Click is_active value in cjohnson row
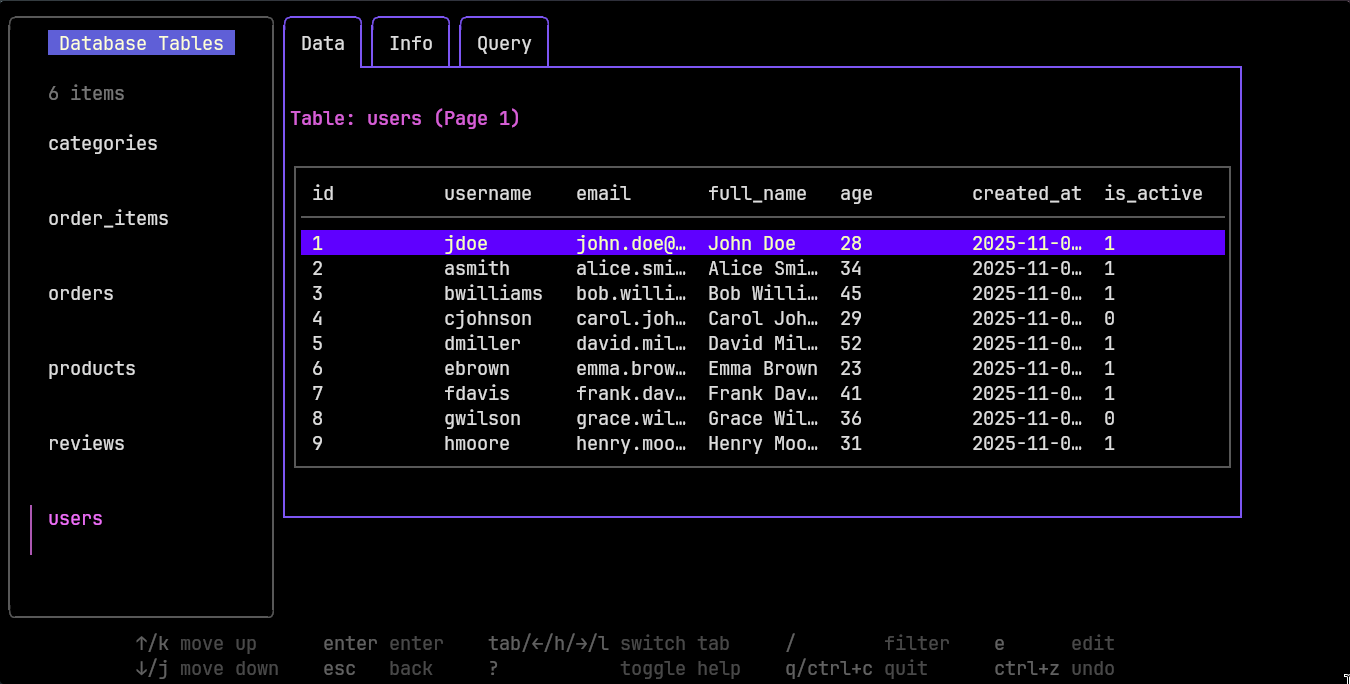 coord(1109,318)
